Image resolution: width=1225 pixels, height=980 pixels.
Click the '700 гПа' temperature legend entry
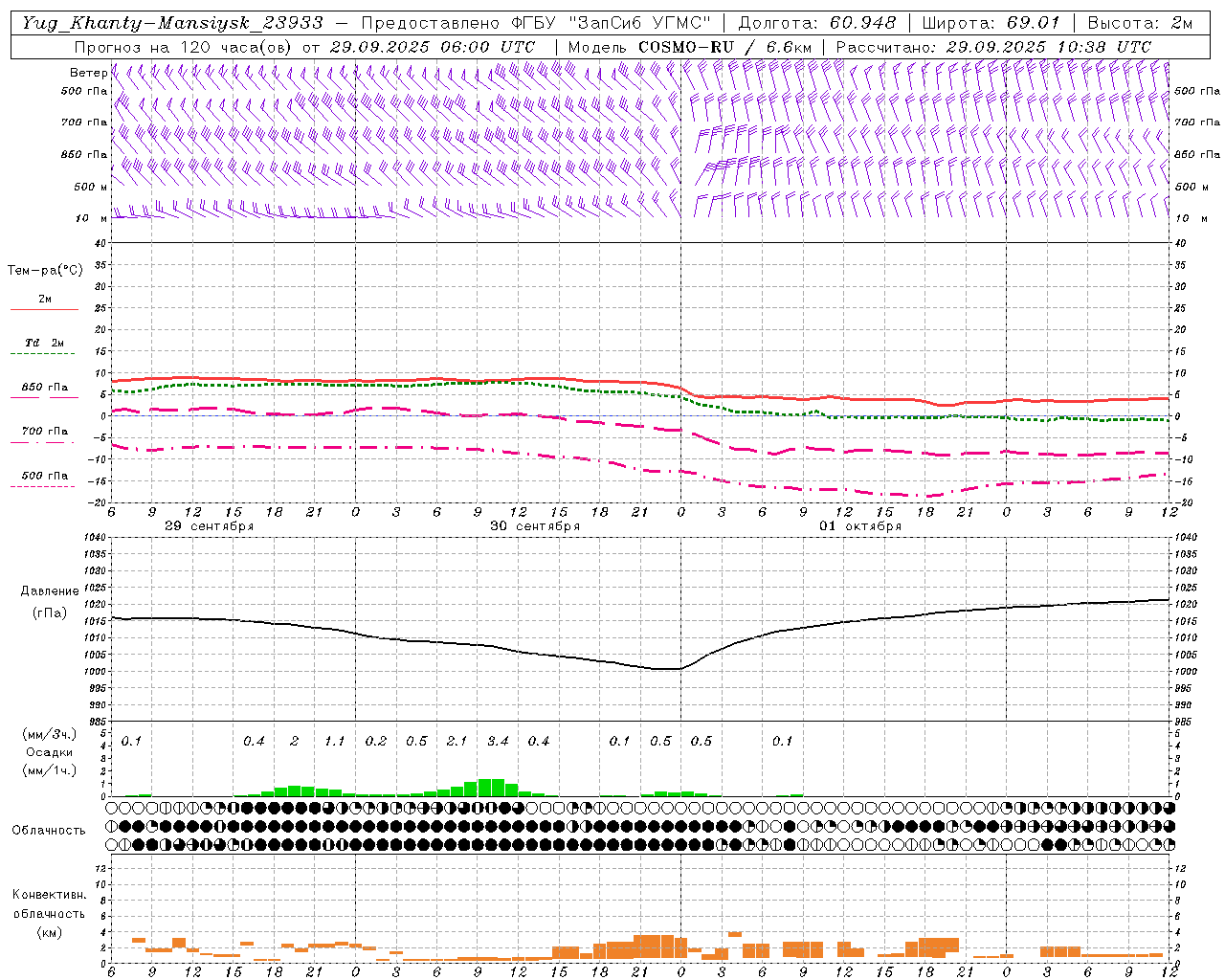44,432
